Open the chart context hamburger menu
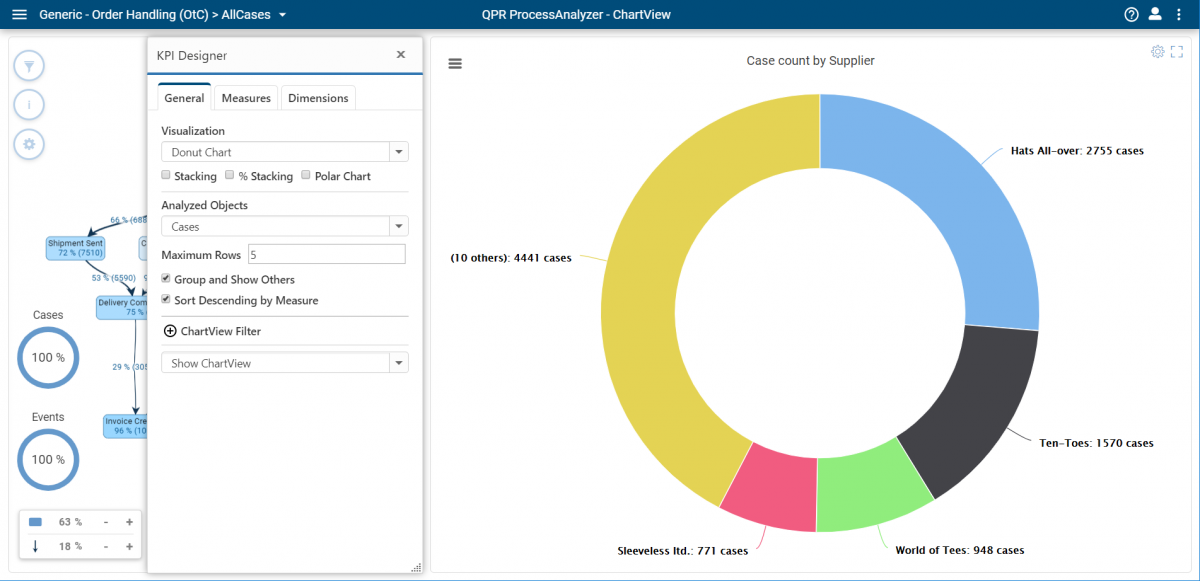1200x581 pixels. [455, 63]
